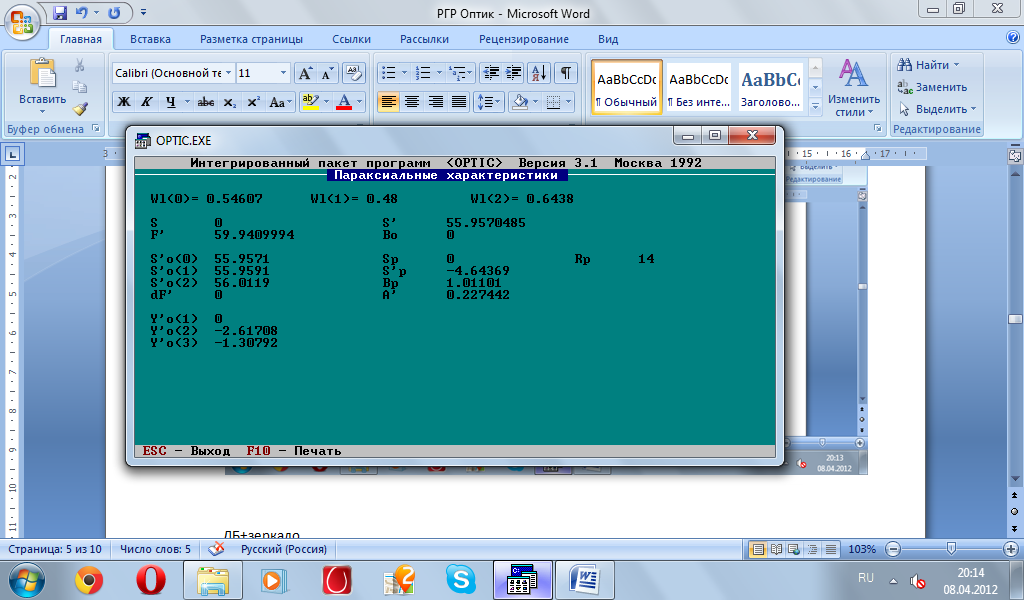1024x600 pixels.
Task: Open Word Help with the question mark icon
Action: pos(1013,38)
